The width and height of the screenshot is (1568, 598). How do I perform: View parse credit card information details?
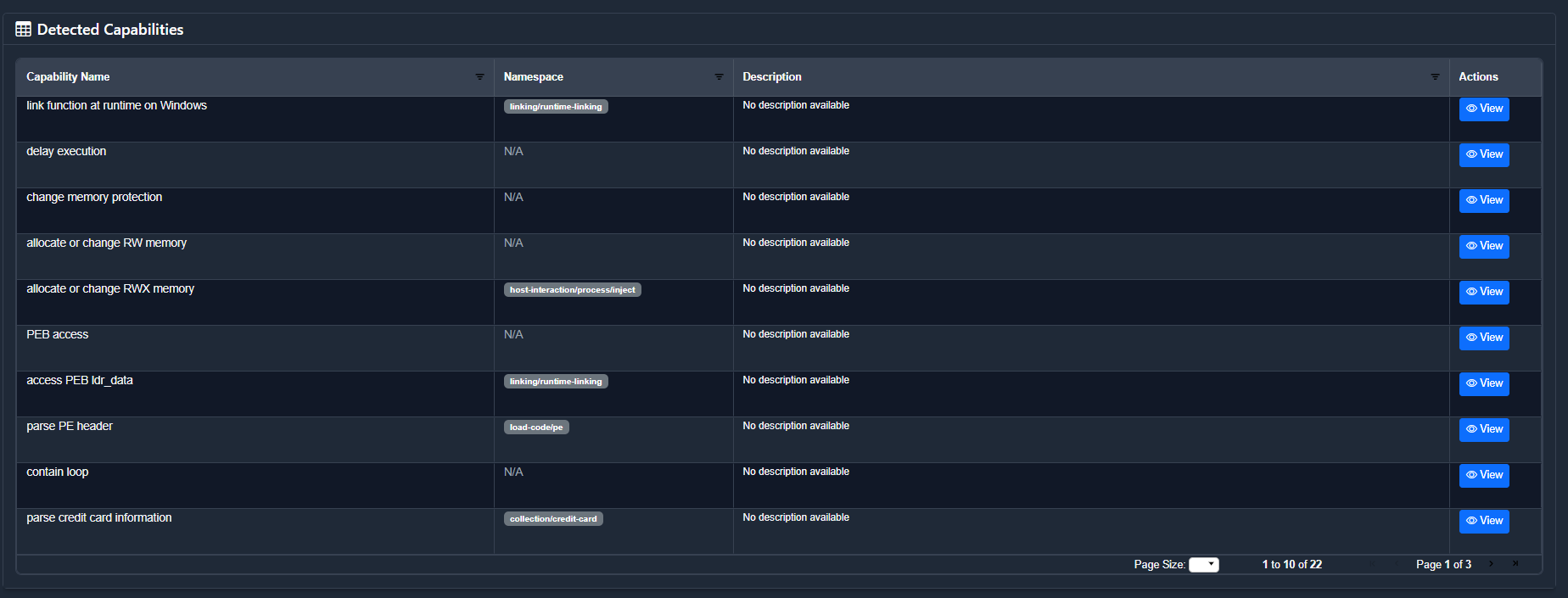point(1484,522)
